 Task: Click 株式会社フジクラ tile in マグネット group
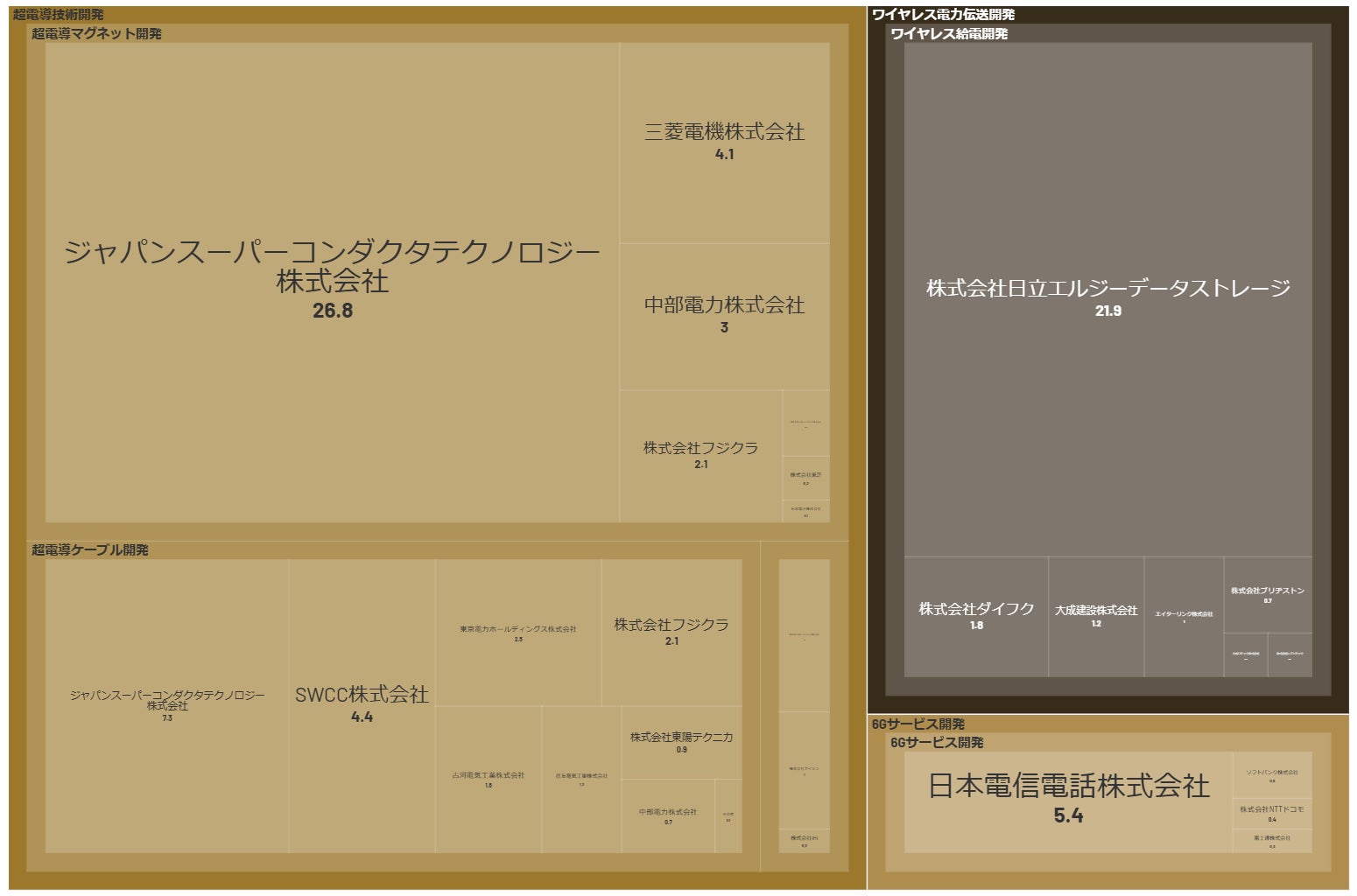pos(700,456)
